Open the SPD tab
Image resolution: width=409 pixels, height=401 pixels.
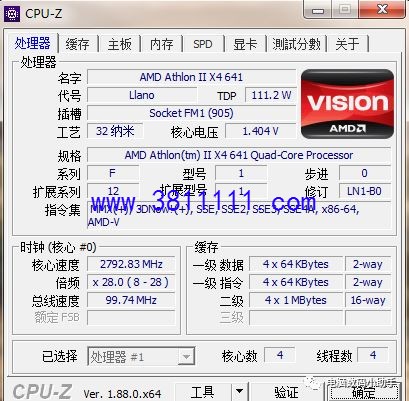(203, 44)
